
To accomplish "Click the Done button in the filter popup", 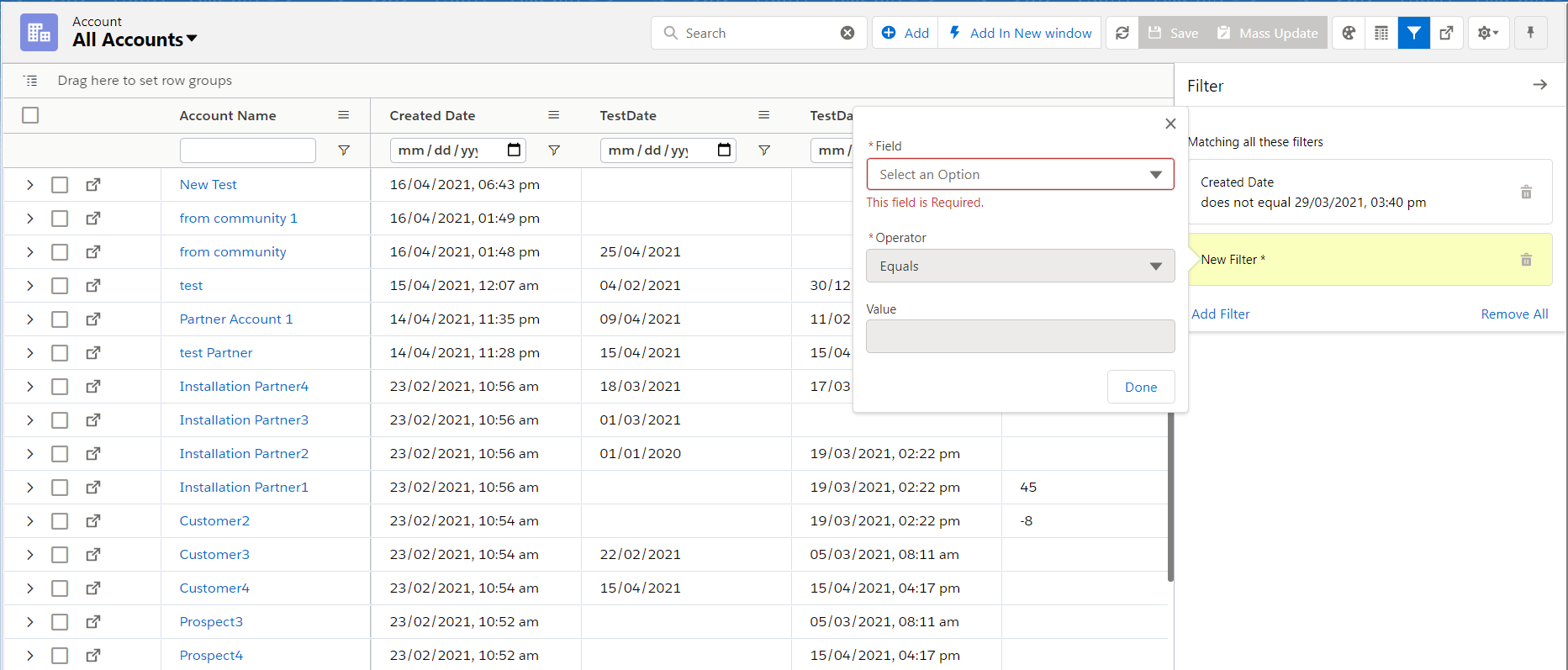I will click(1140, 387).
